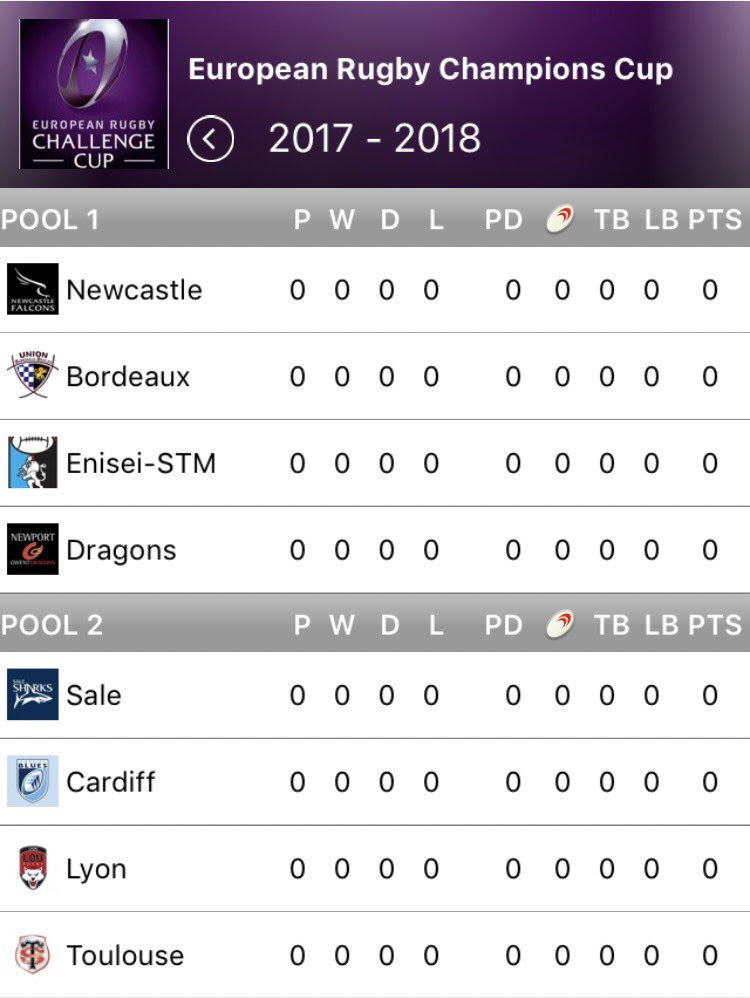Tap the Toulouse team crest
Image resolution: width=750 pixels, height=998 pixels.
point(33,955)
